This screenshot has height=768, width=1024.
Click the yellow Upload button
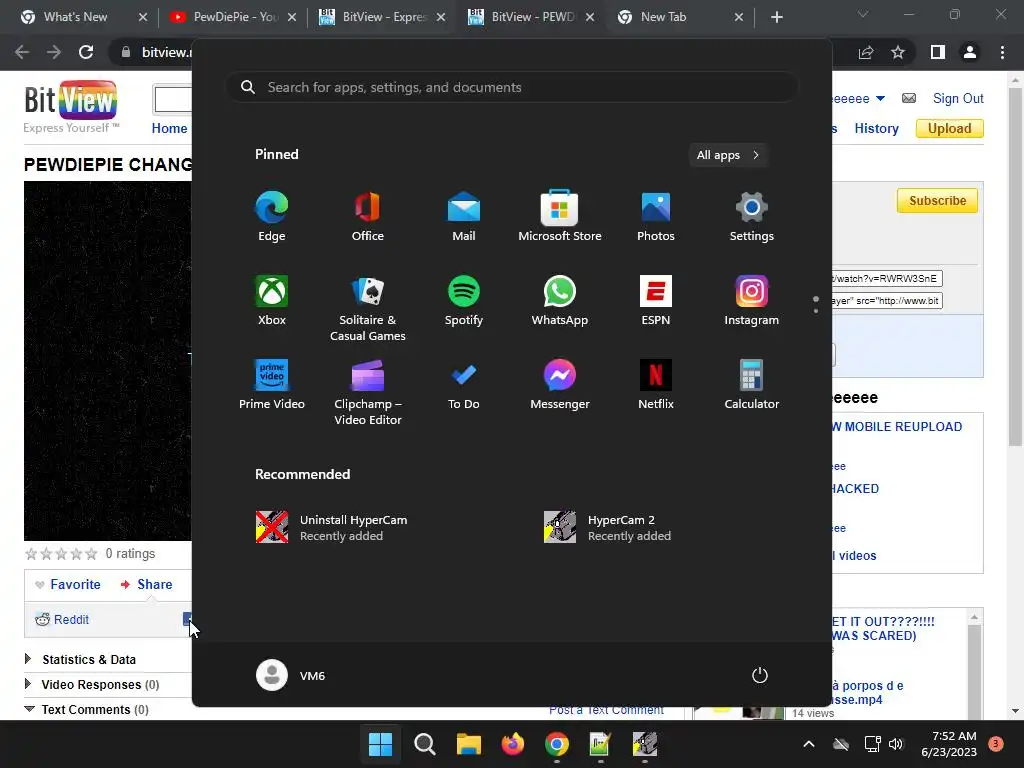950,129
